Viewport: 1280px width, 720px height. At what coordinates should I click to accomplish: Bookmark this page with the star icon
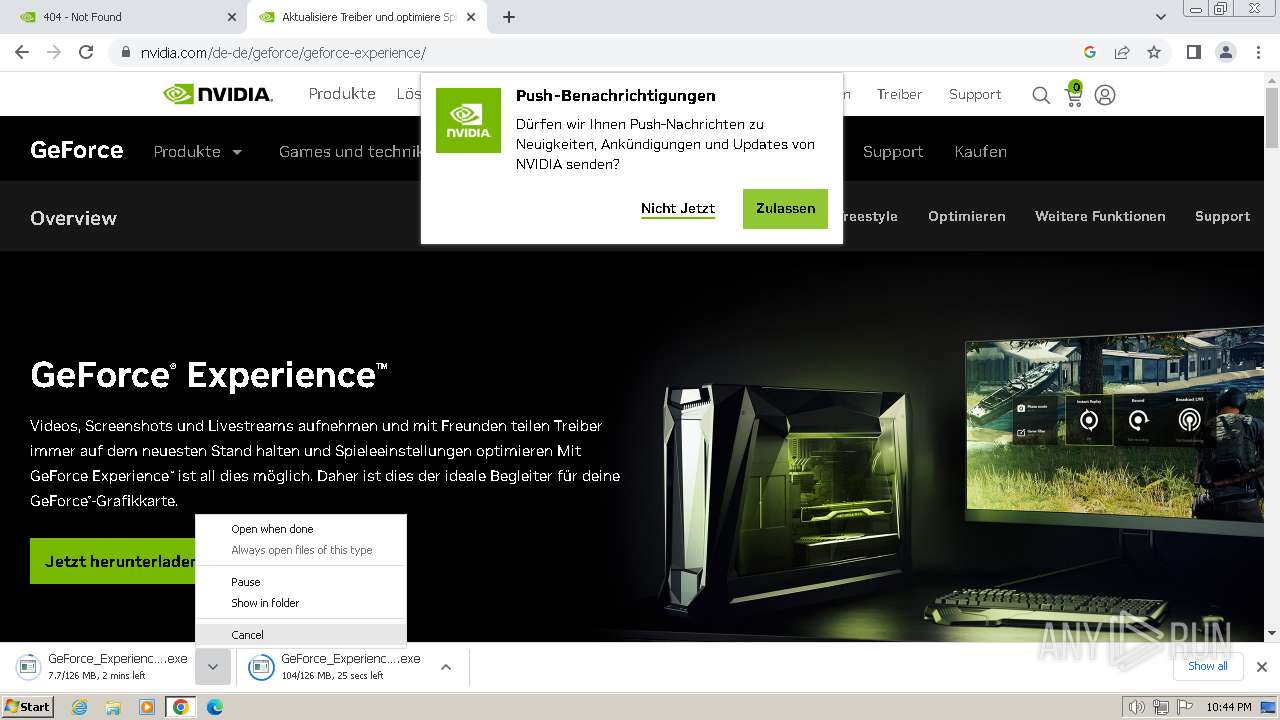[1154, 52]
